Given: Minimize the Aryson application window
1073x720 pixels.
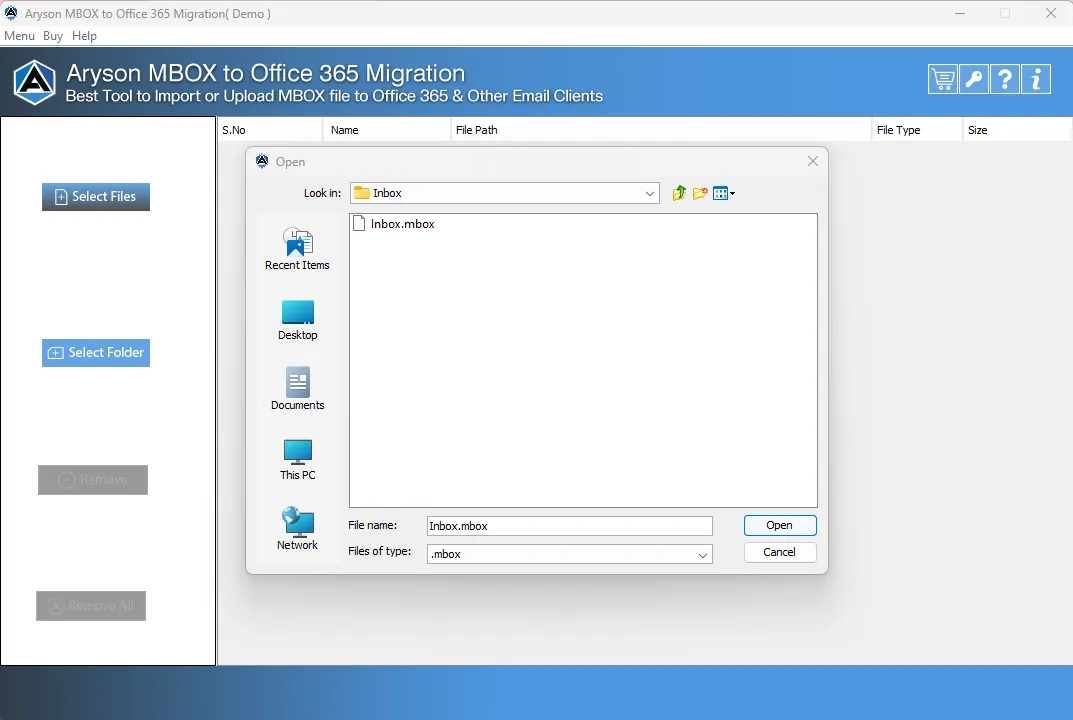Looking at the screenshot, I should pyautogui.click(x=960, y=13).
